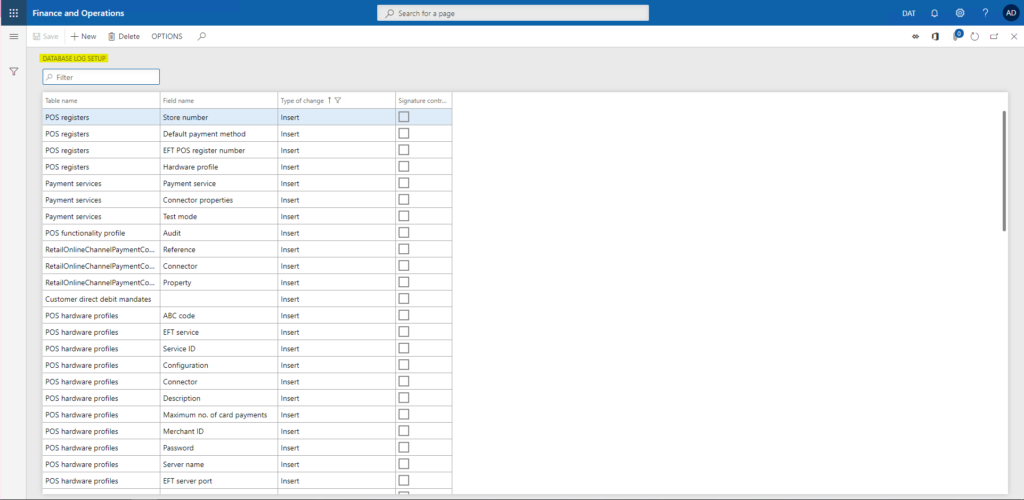Sort by Table name column header
The height and width of the screenshot is (500, 1024).
click(x=101, y=101)
